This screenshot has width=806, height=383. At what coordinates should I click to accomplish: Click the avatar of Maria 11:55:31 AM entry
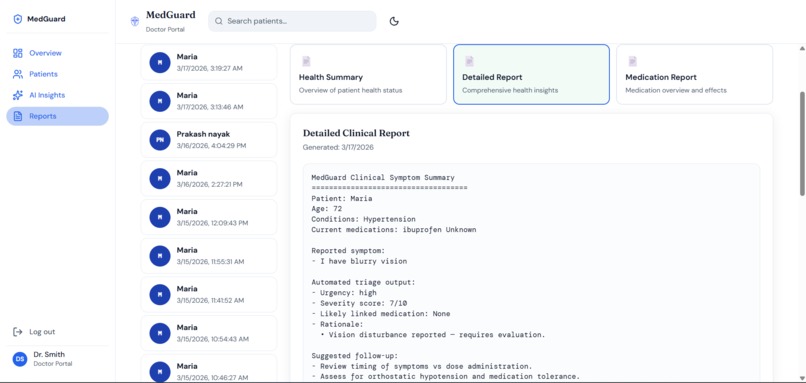160,256
